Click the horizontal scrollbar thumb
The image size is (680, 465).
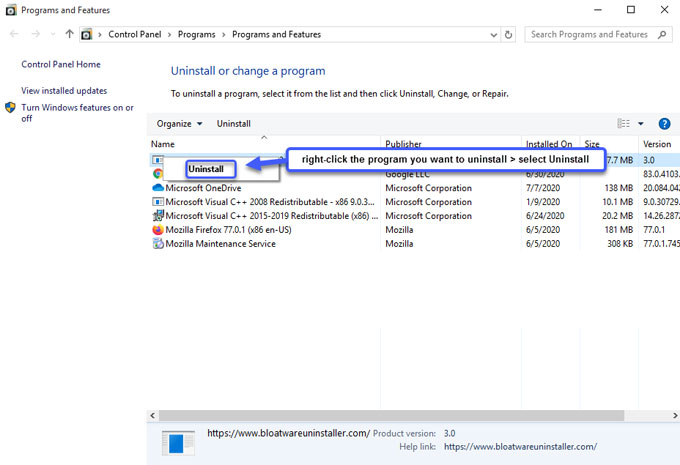[x=391, y=415]
